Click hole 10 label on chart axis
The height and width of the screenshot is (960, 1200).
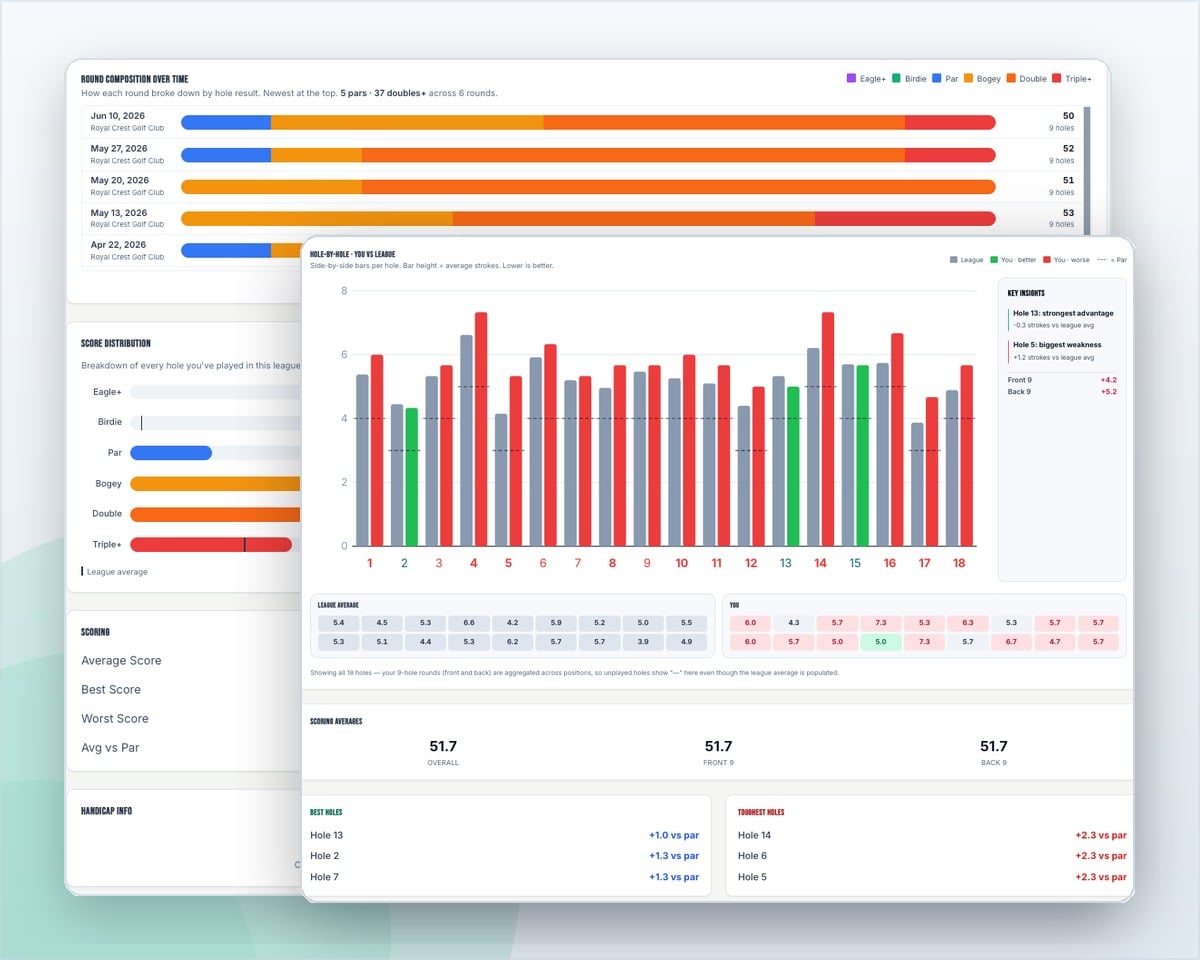tap(681, 563)
